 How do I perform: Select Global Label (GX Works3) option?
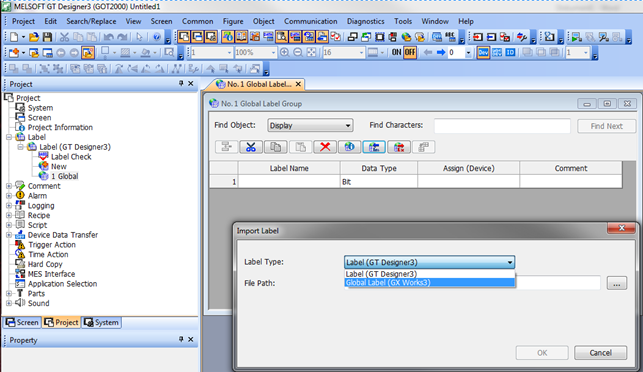(429, 282)
